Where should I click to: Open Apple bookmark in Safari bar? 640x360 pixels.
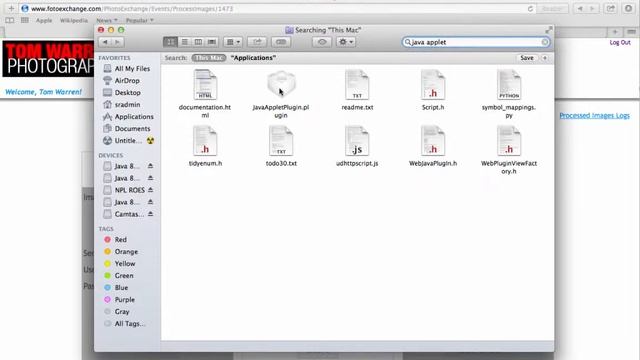point(44,20)
